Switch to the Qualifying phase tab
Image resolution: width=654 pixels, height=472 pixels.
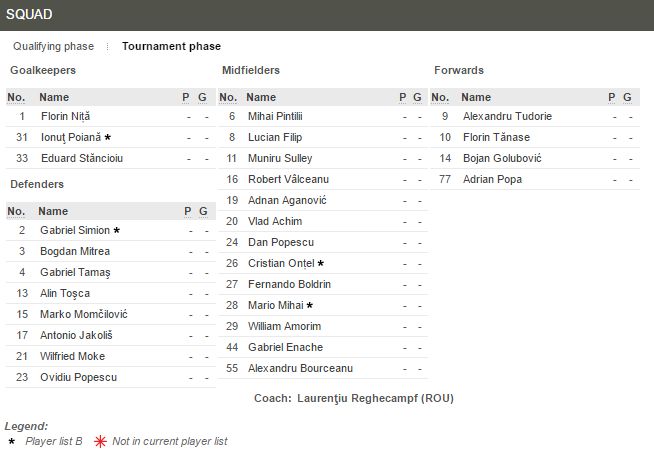click(53, 46)
